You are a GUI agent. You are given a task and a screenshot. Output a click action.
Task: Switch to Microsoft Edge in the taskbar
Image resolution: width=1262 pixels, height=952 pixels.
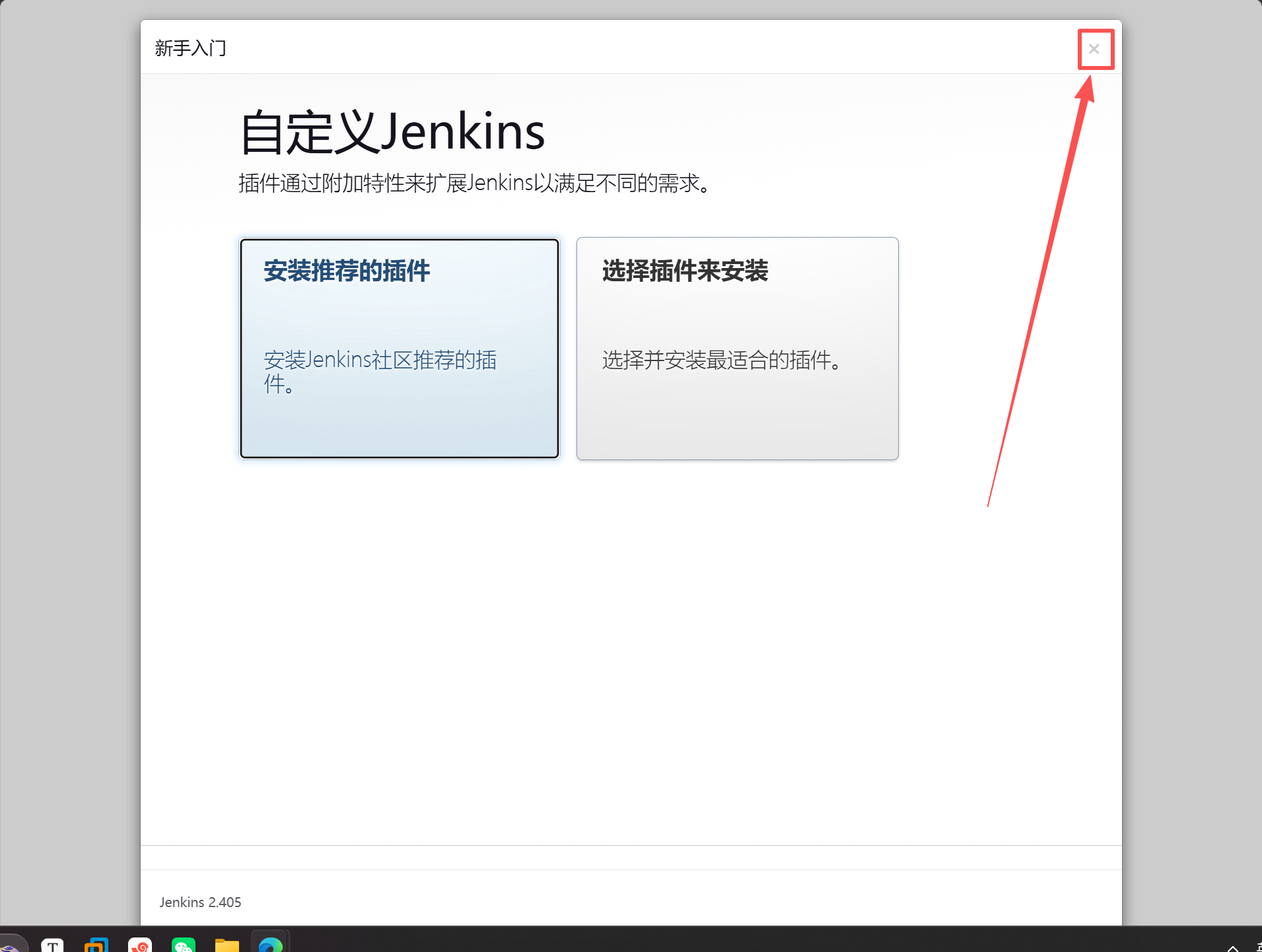[271, 945]
